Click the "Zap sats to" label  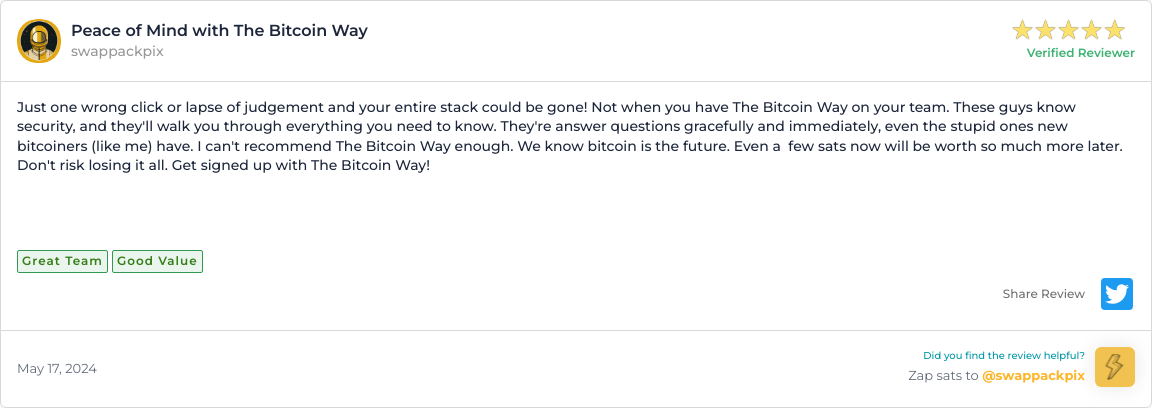point(942,376)
